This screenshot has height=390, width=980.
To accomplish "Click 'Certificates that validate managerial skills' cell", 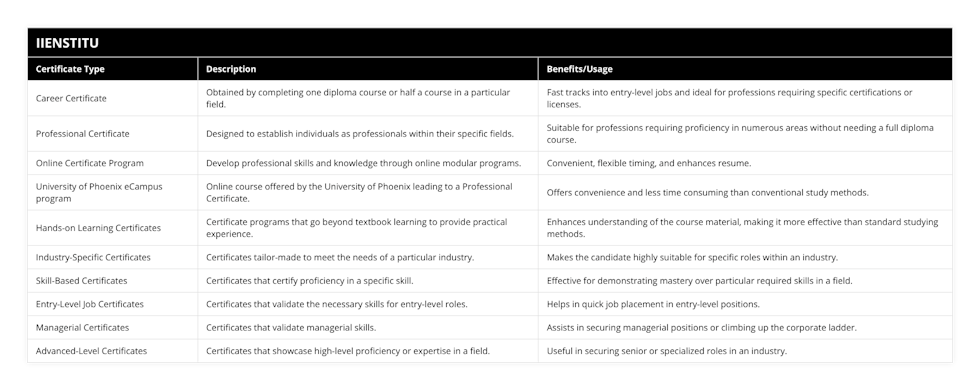I will click(x=368, y=328).
